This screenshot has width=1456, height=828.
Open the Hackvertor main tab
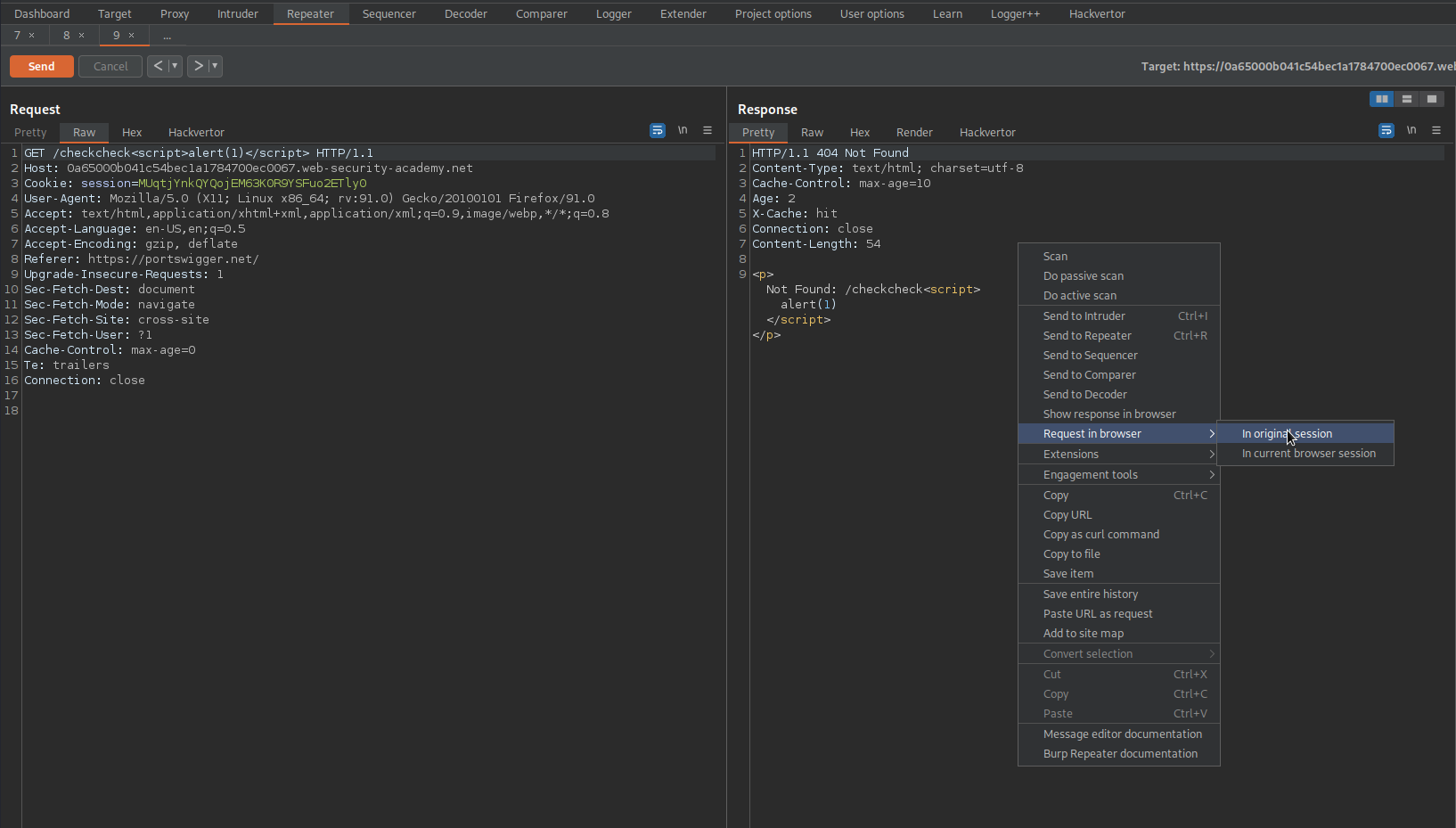pos(1097,13)
